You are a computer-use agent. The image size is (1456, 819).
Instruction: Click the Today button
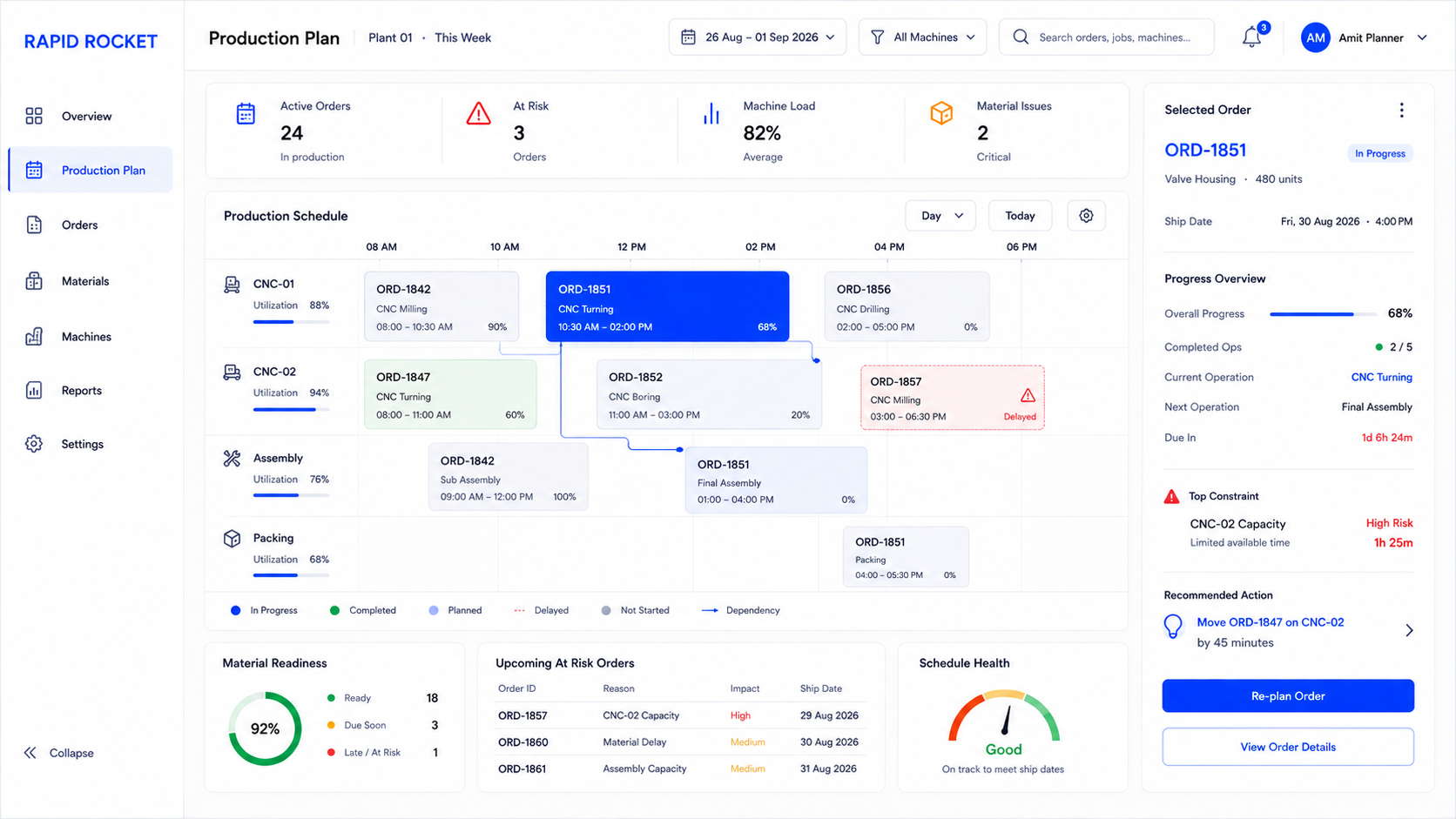1020,216
